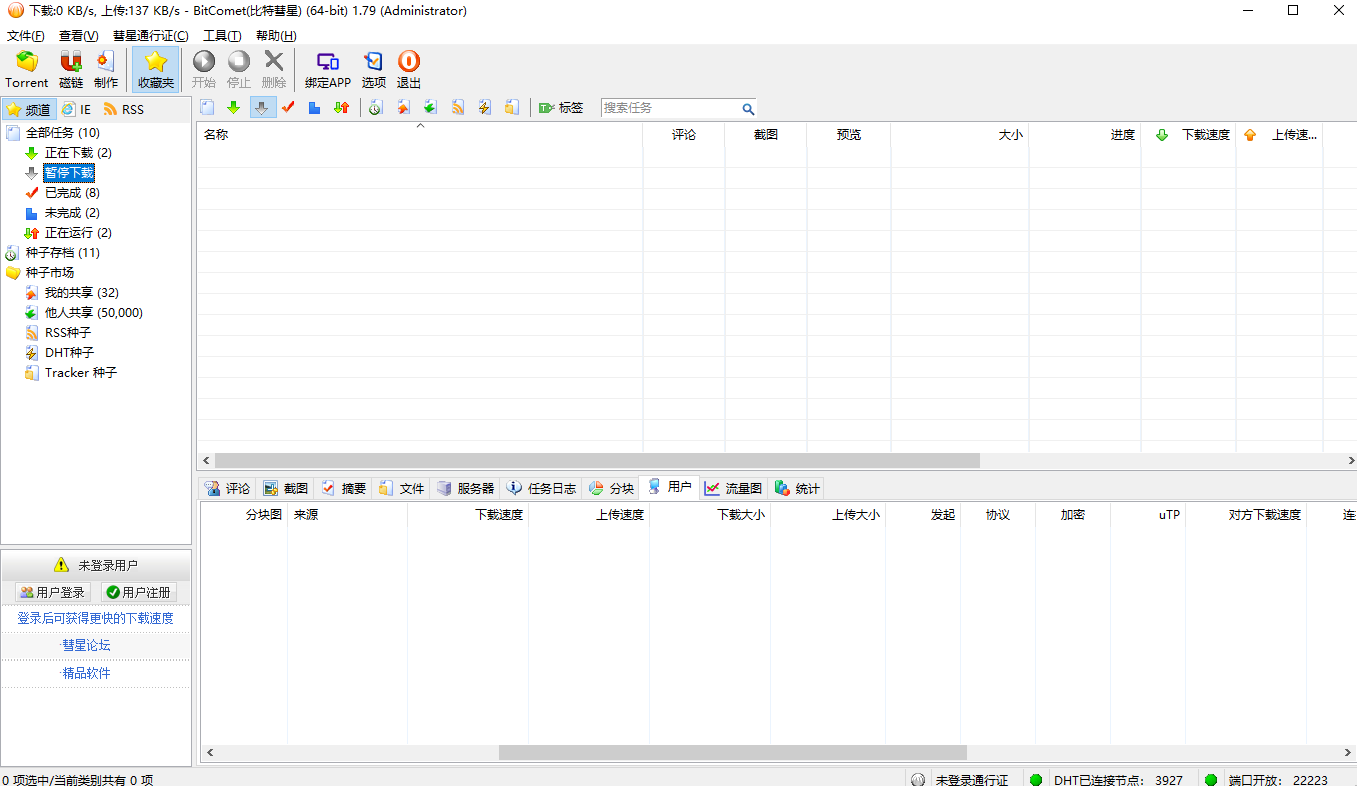Open the torrent maker tool
This screenshot has width=1357, height=786.
click(105, 68)
